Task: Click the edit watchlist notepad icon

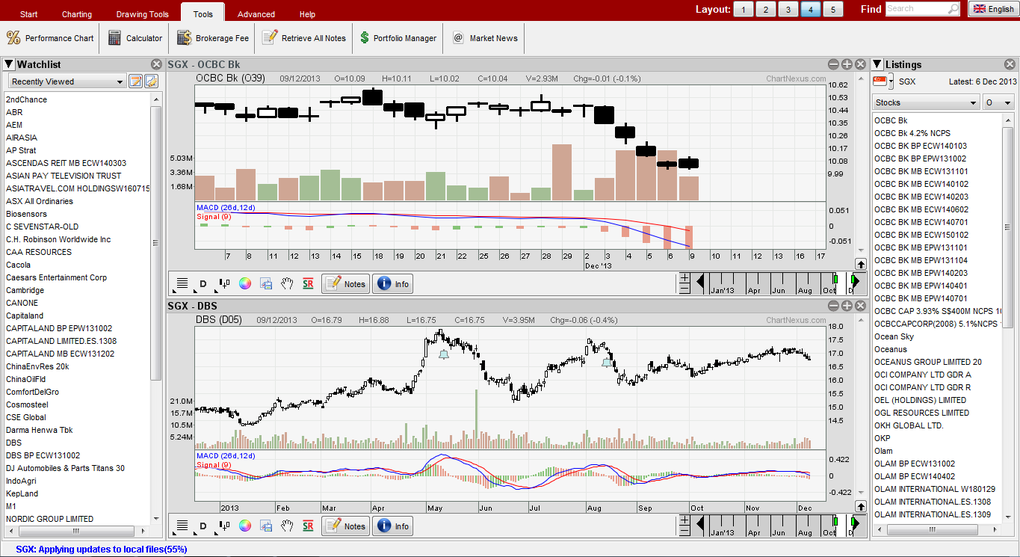Action: (135, 81)
